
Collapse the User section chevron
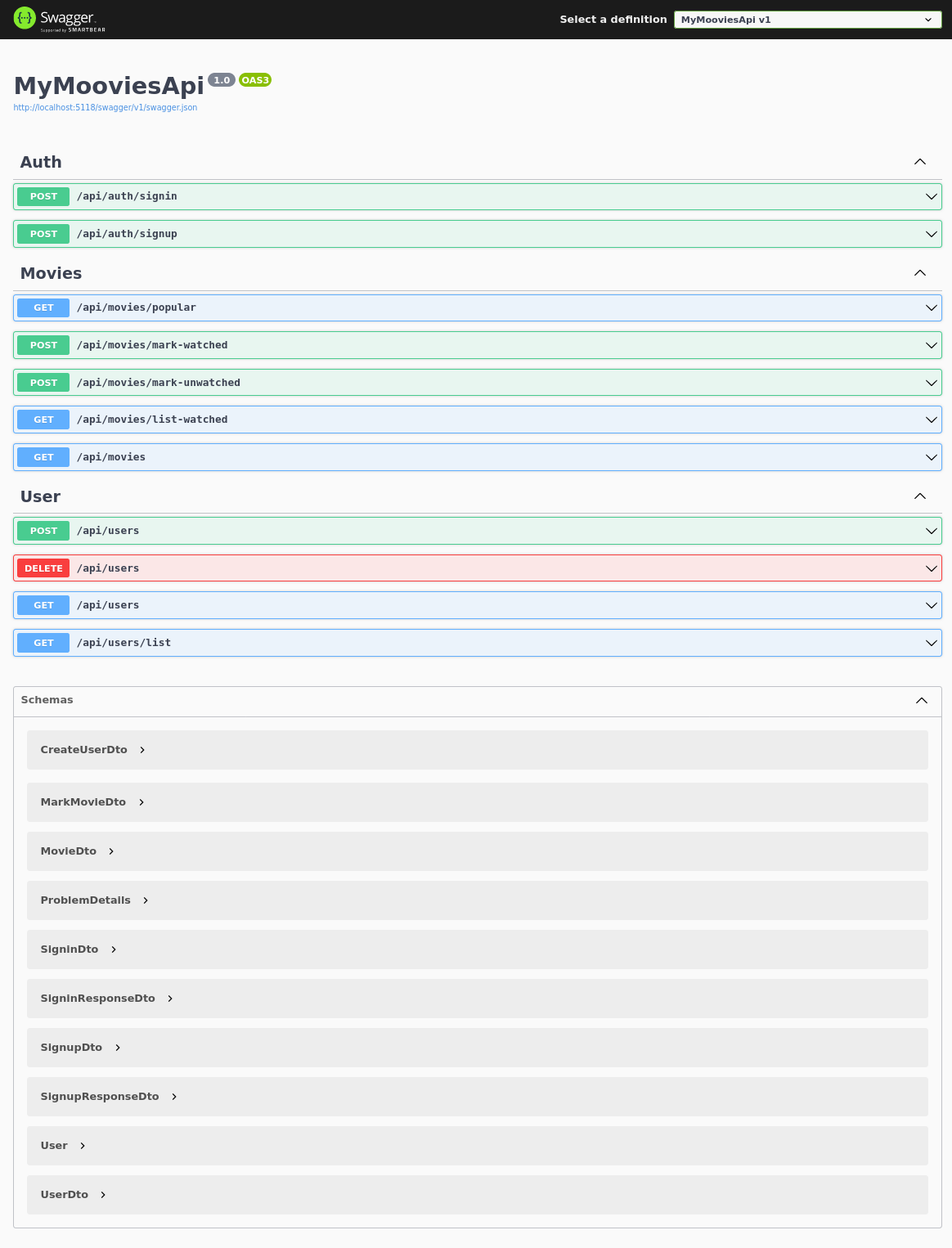click(x=920, y=496)
